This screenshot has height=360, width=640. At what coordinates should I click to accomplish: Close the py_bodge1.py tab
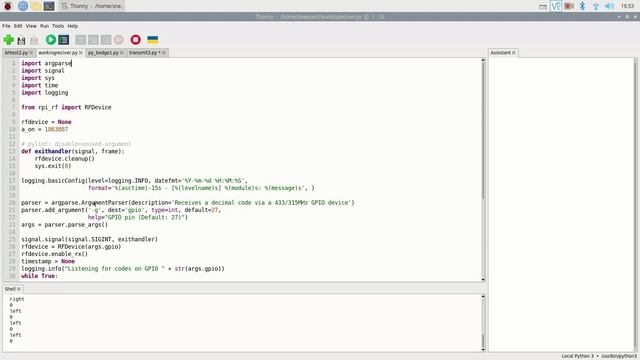(x=122, y=53)
